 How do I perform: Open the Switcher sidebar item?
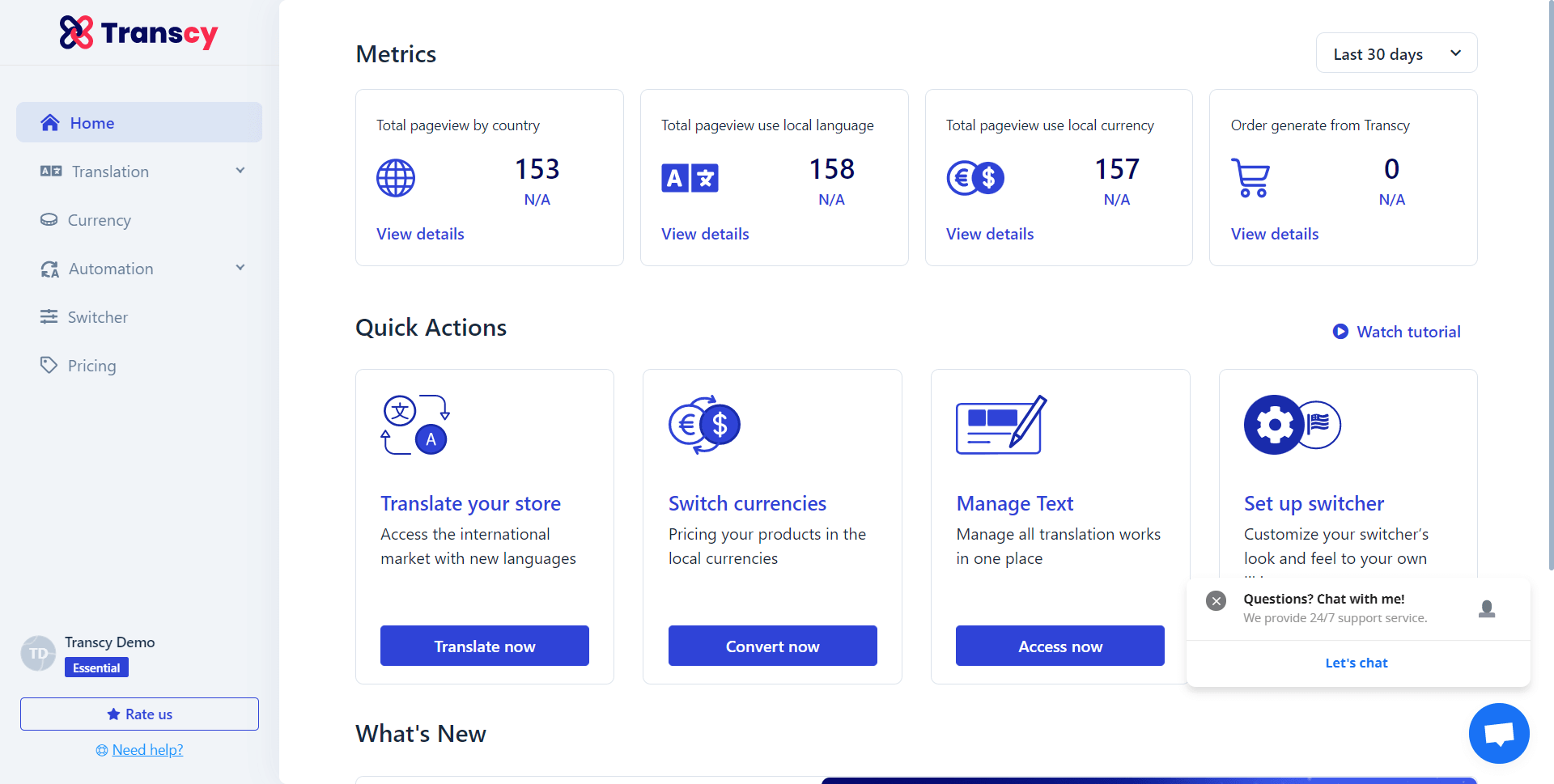click(97, 317)
